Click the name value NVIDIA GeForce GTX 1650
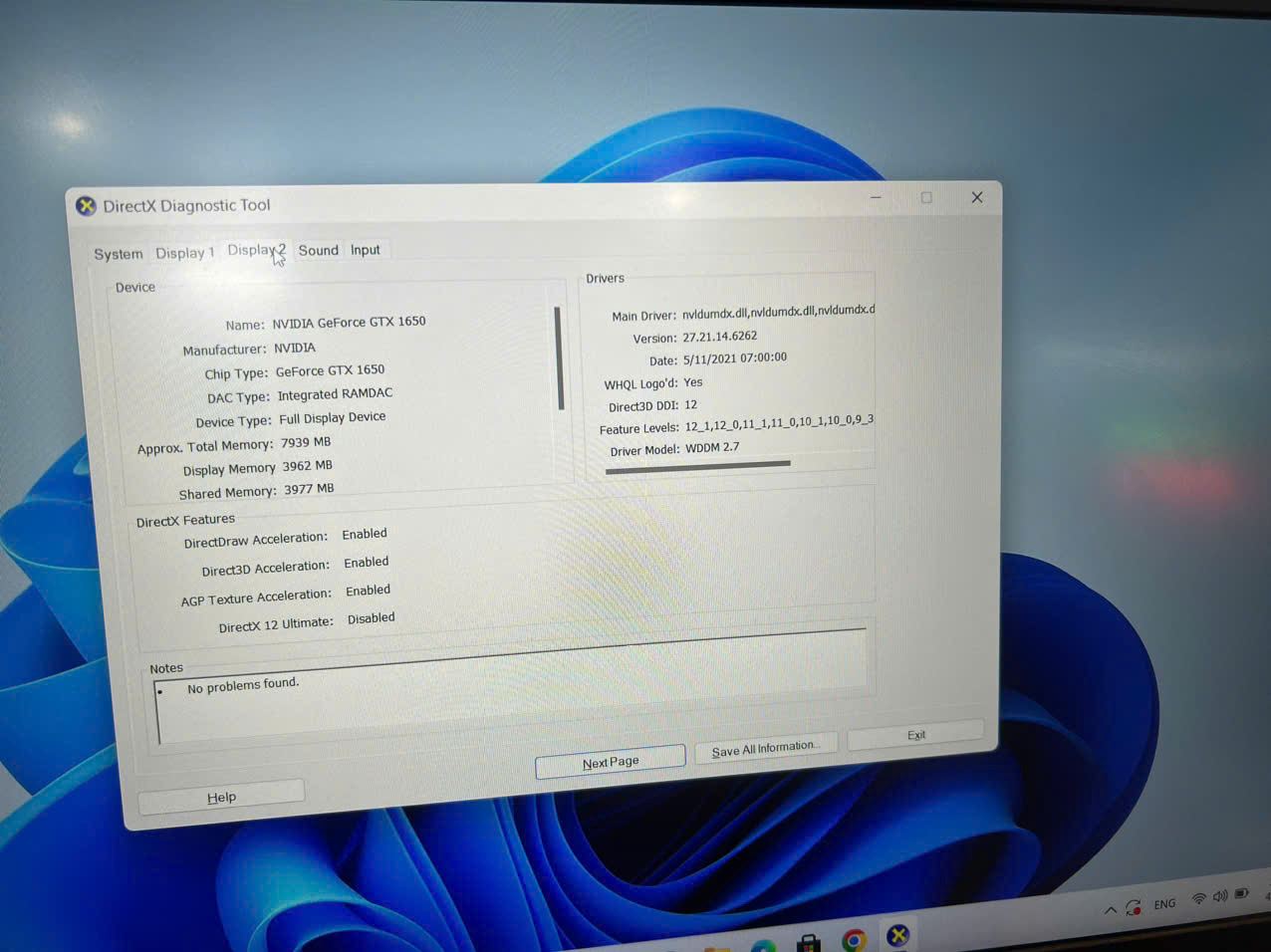Viewport: 1271px width, 952px height. pyautogui.click(x=349, y=323)
